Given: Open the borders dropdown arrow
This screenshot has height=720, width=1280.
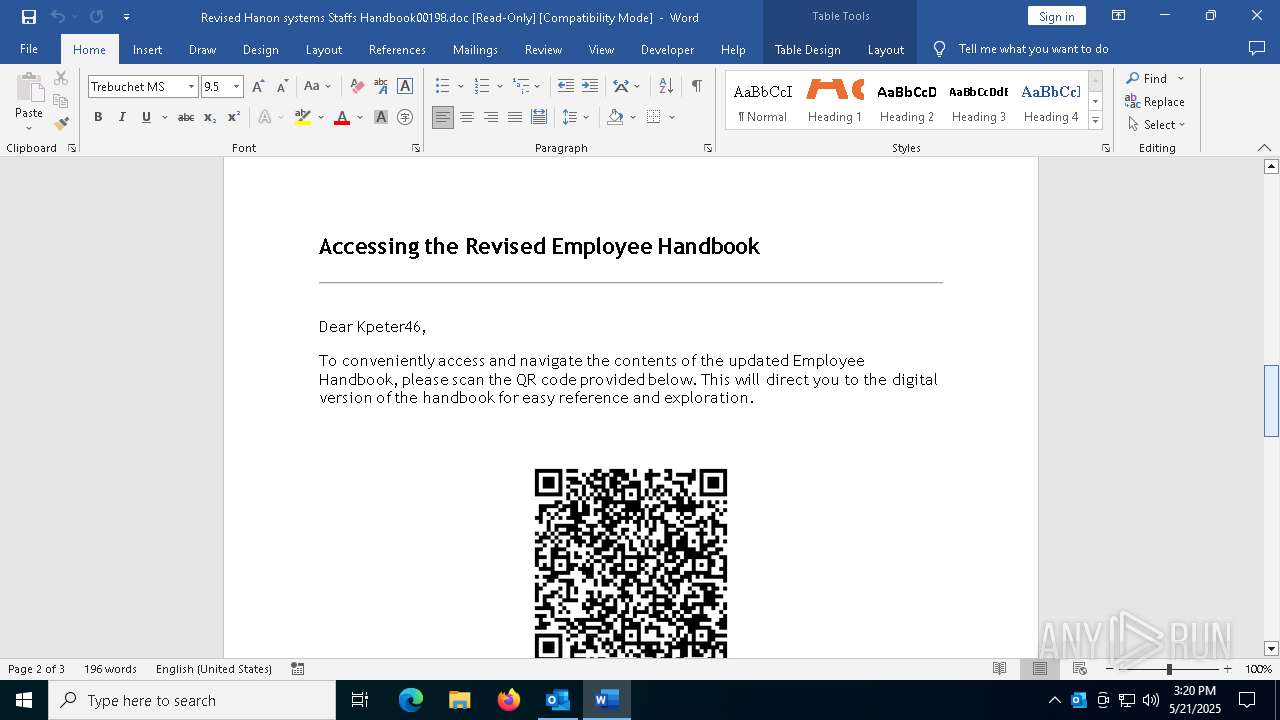Looking at the screenshot, I should coord(672,117).
